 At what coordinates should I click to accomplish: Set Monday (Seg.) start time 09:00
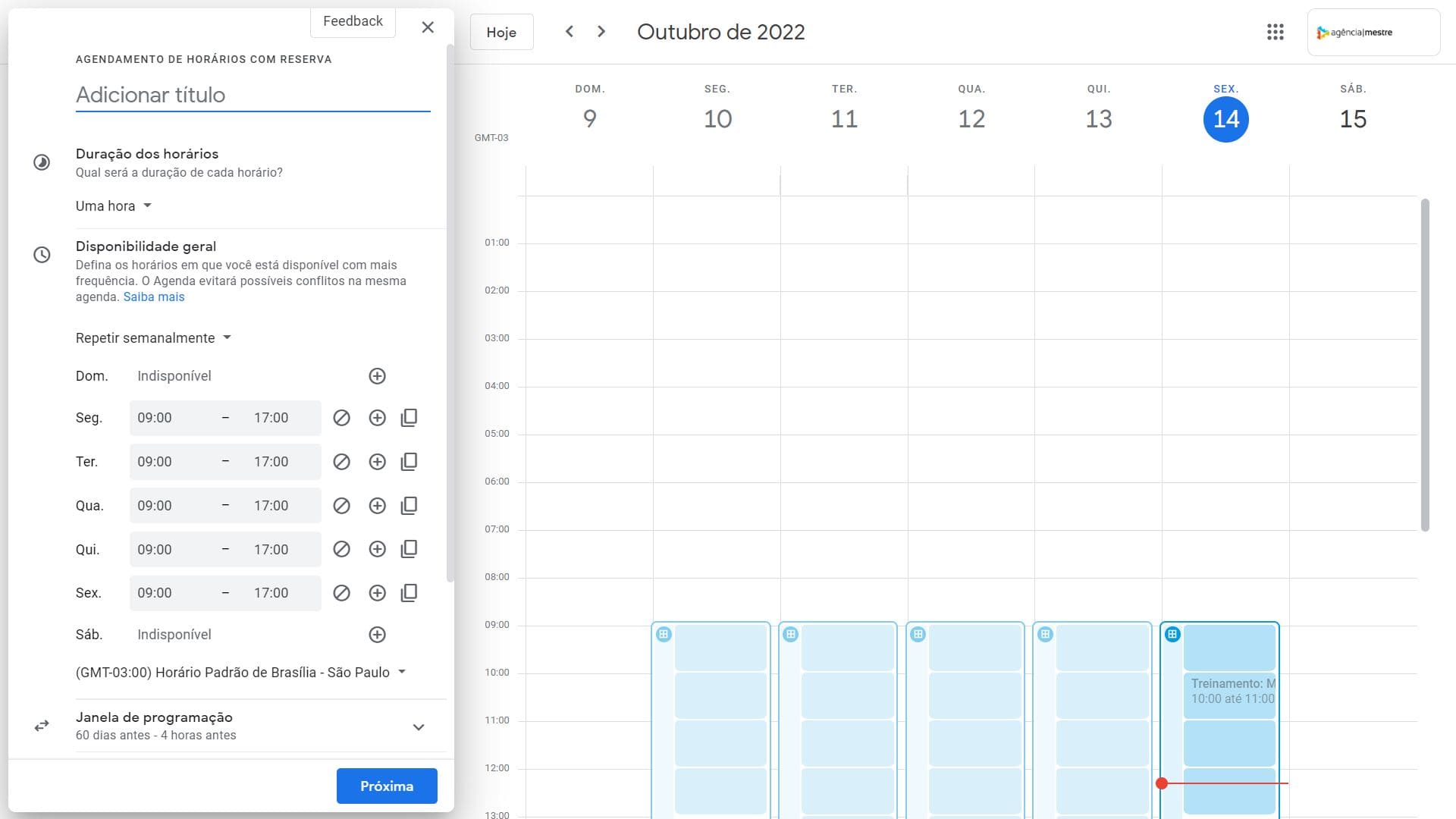[155, 418]
